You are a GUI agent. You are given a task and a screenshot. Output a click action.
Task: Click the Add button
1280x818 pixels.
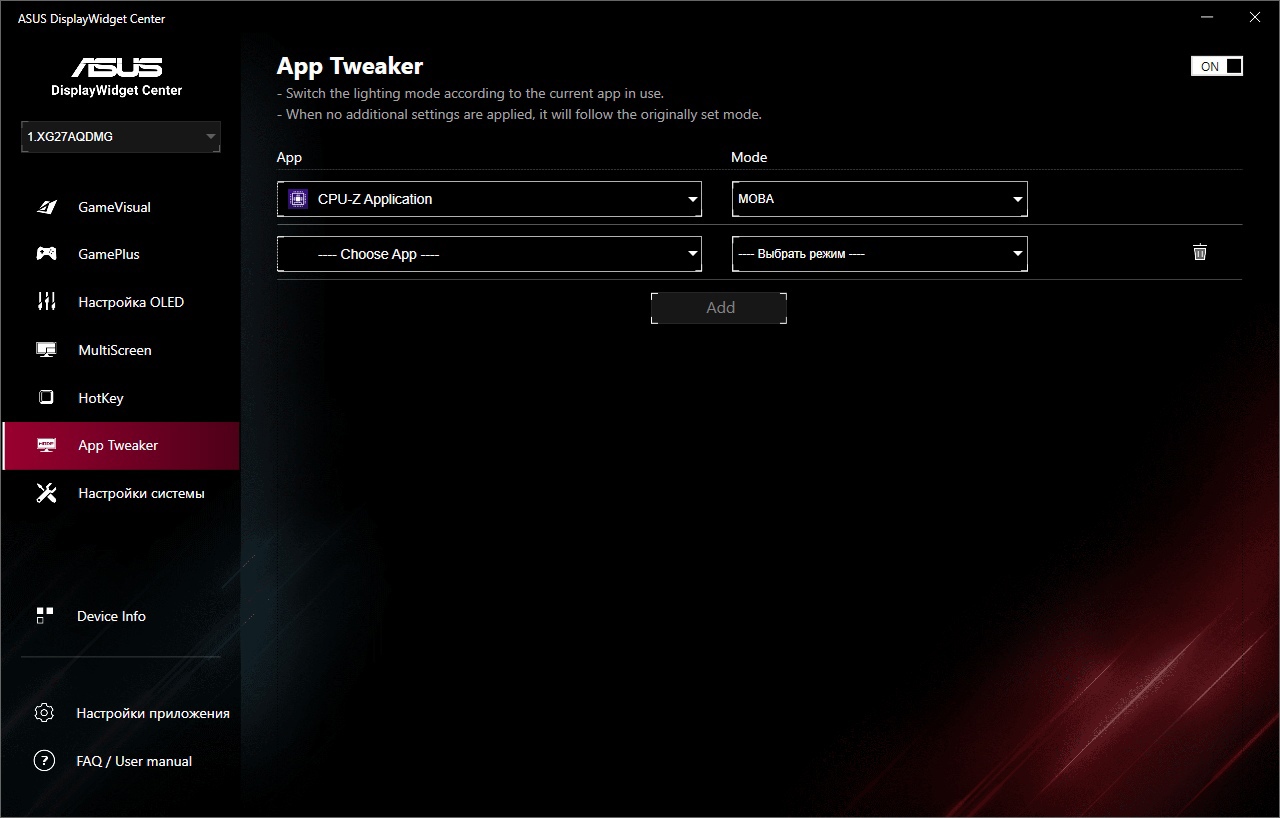tap(719, 308)
